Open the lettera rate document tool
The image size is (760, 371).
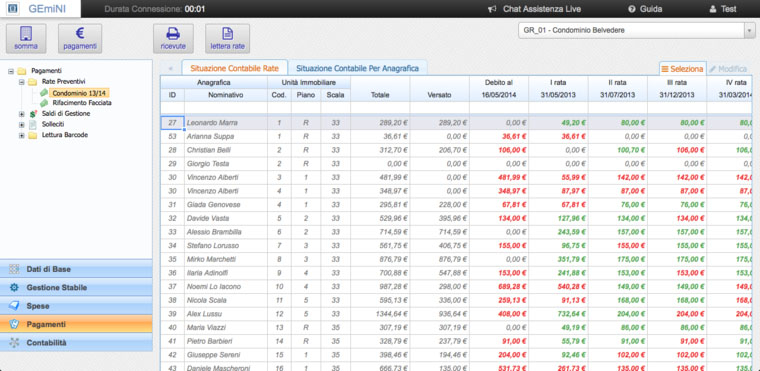tap(227, 38)
